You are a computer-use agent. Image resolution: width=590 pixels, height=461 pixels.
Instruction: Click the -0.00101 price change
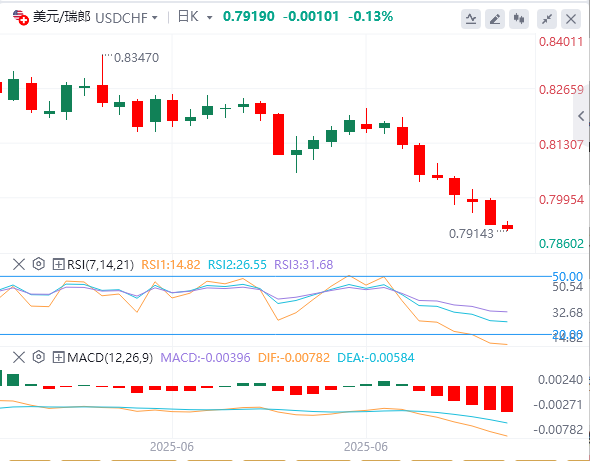click(x=311, y=17)
